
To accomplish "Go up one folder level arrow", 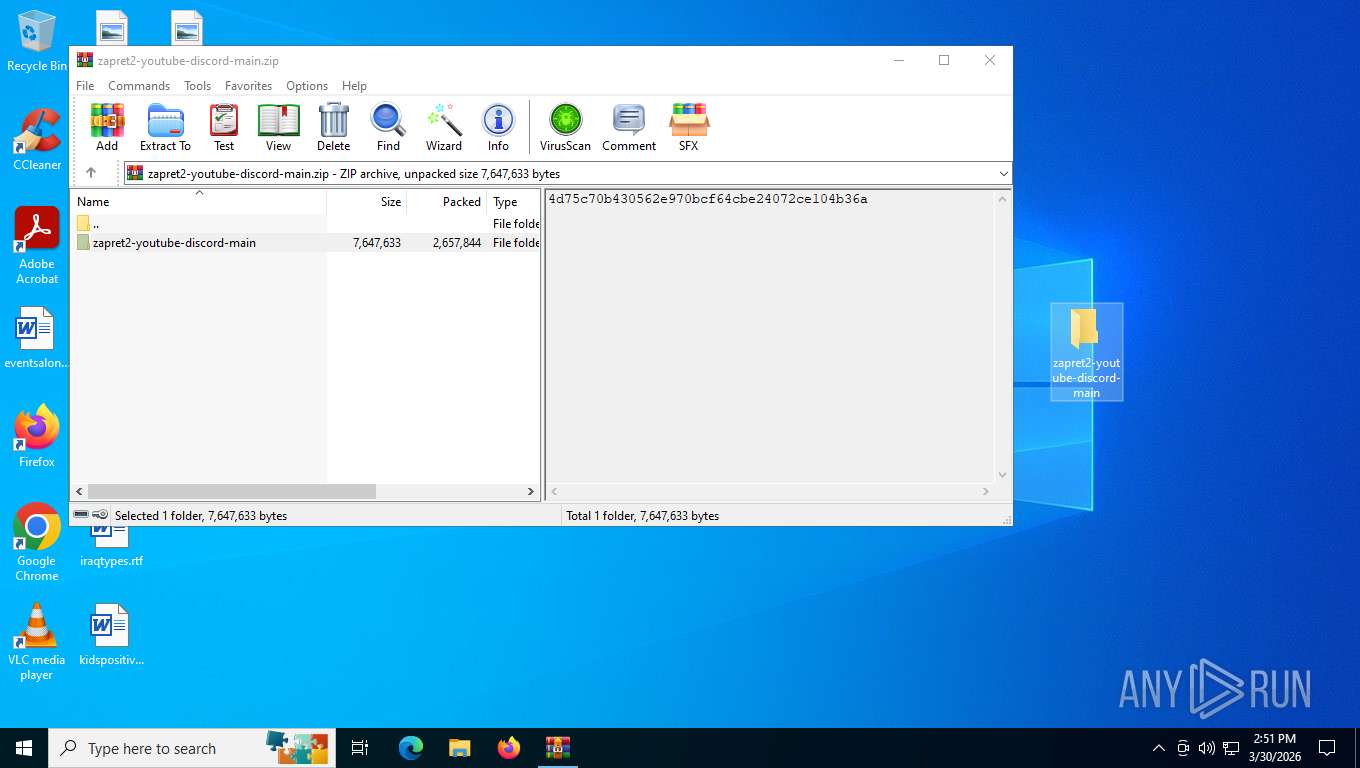I will [91, 173].
